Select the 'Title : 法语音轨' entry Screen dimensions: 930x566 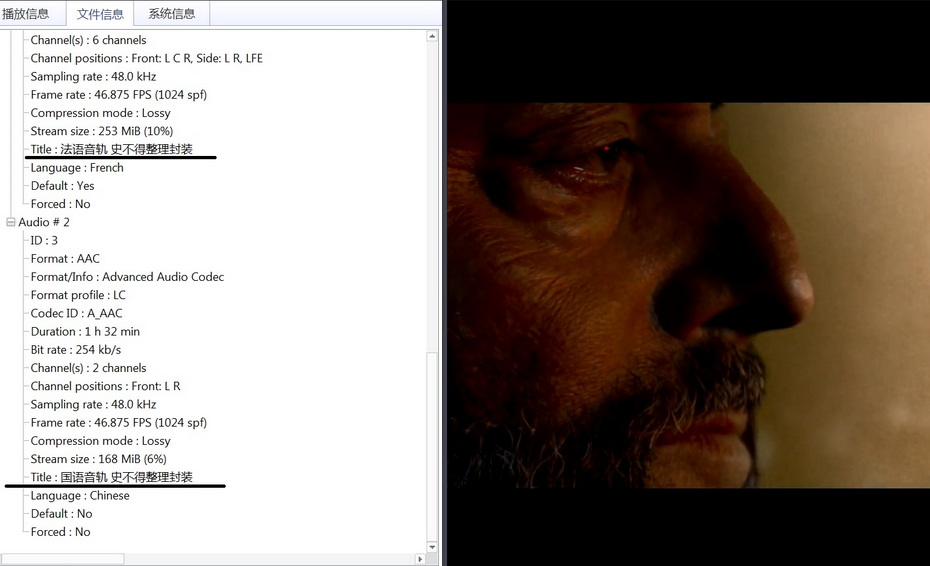tap(112, 149)
